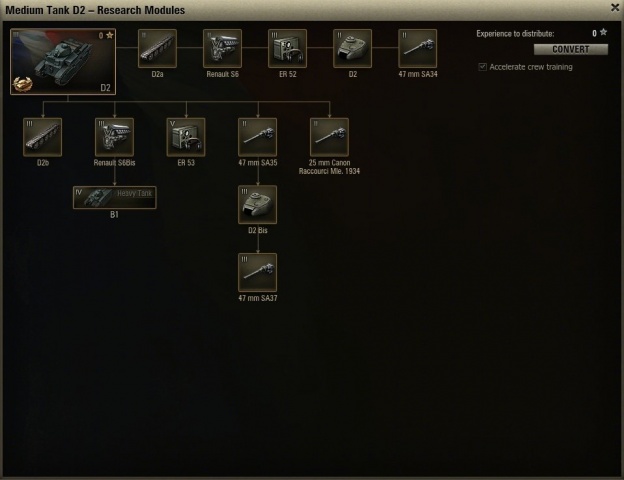The height and width of the screenshot is (480, 624).
Task: Research the Renault S6Bis engine
Action: tap(114, 137)
